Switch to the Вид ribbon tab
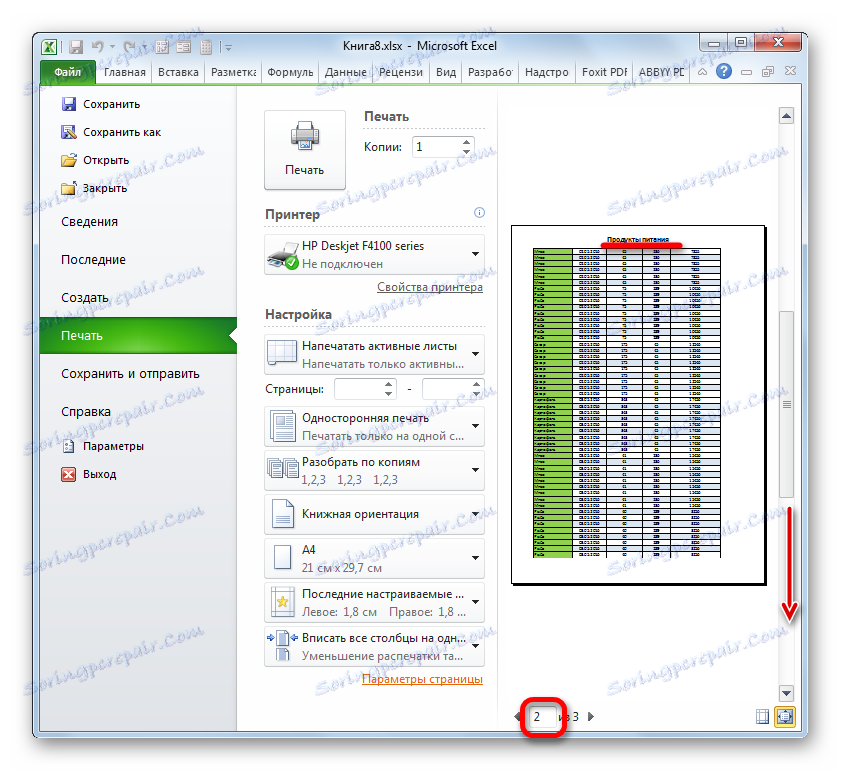This screenshot has height=771, width=841. (446, 72)
